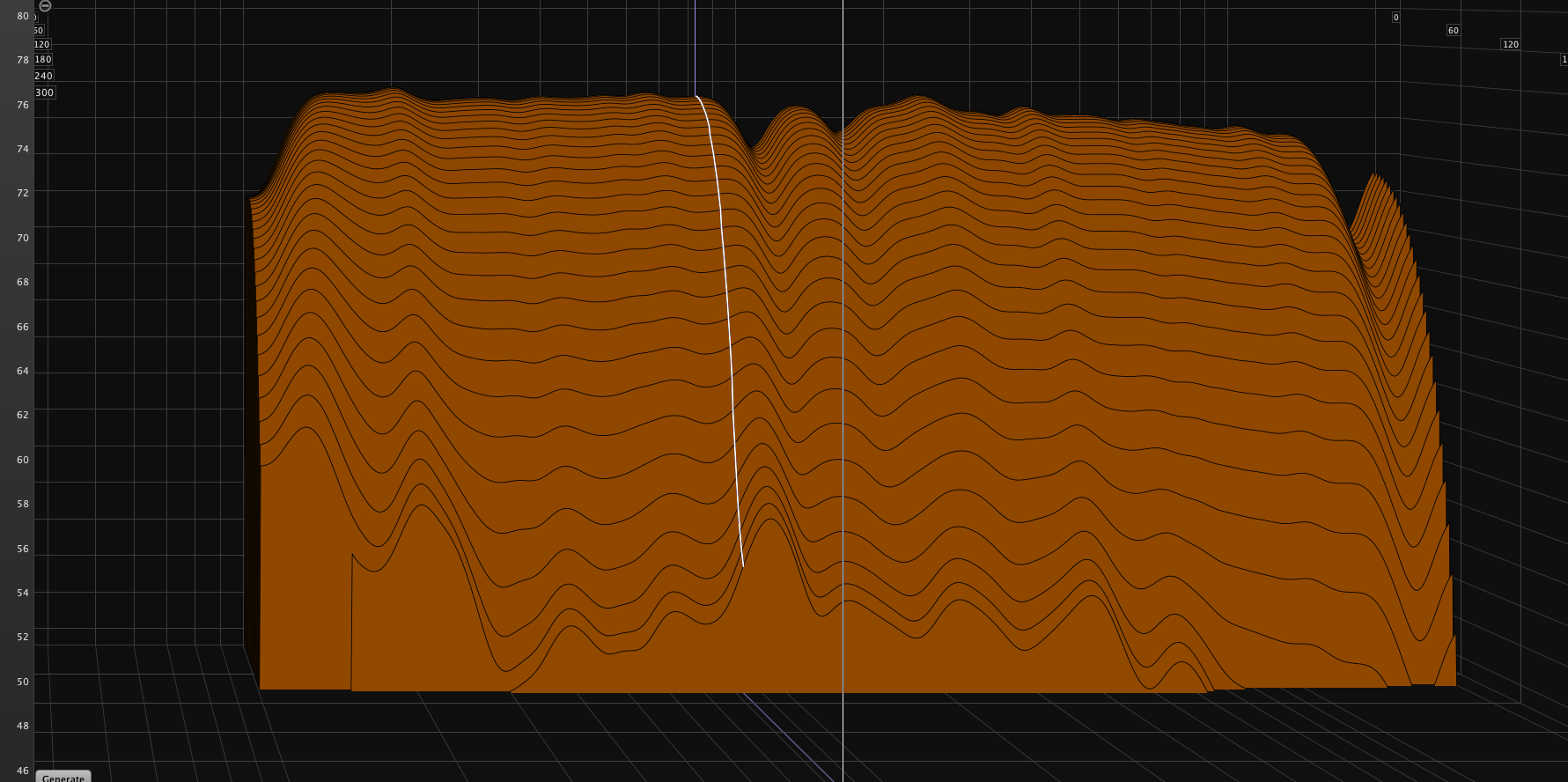Click the 74 dB vertical axis label
1568x782 pixels.
[x=23, y=149]
